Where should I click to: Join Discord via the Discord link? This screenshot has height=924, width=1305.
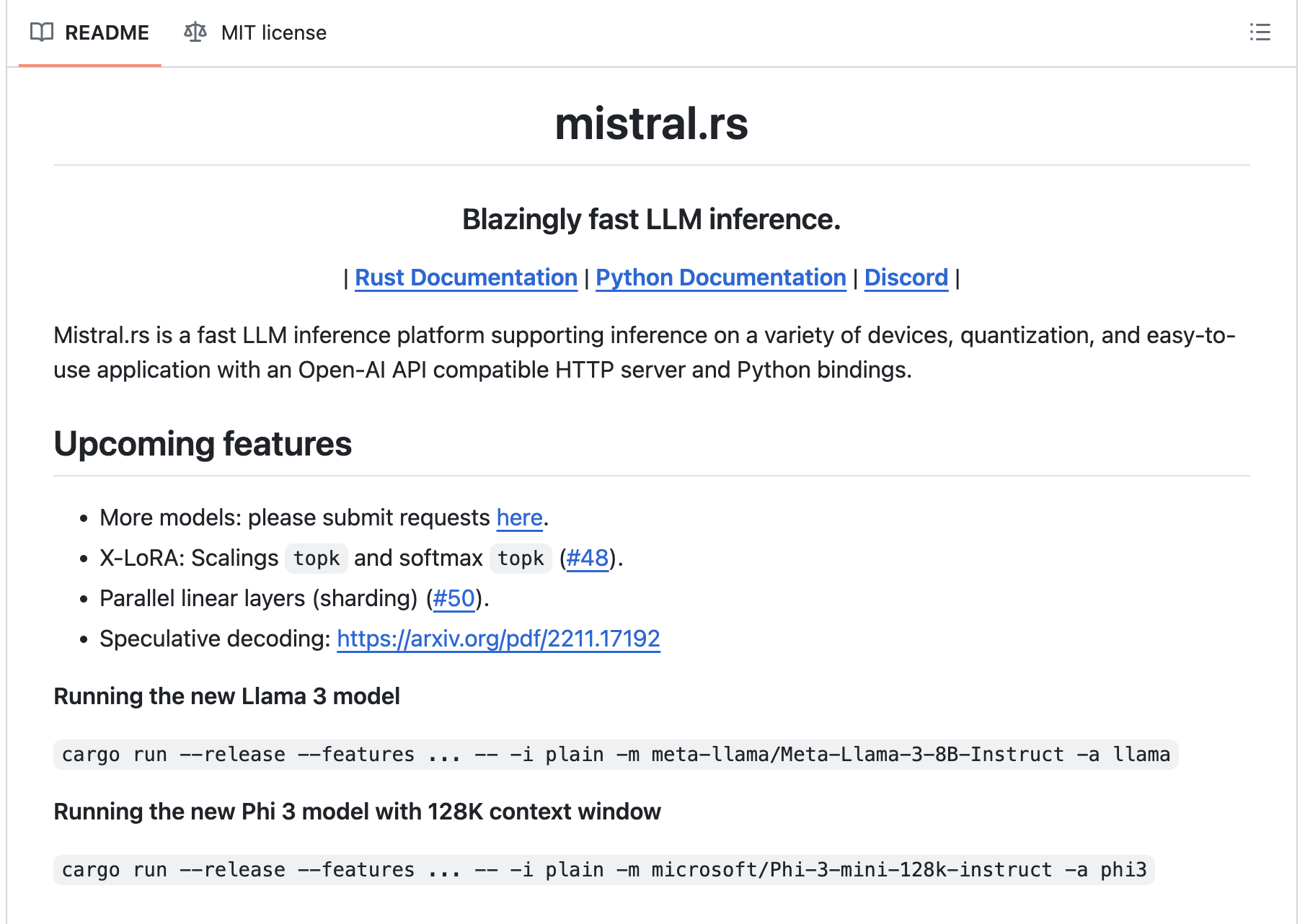906,277
